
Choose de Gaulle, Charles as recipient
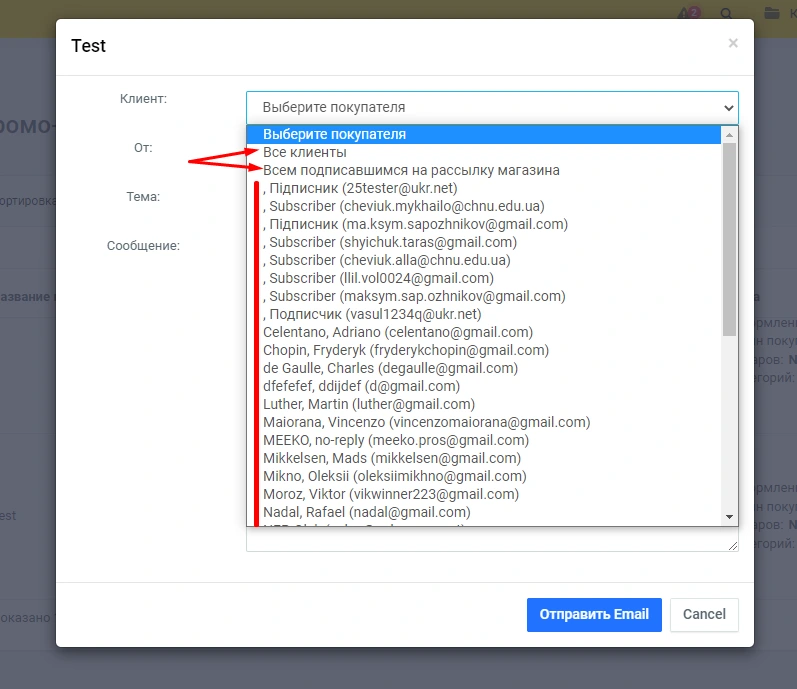click(x=390, y=368)
